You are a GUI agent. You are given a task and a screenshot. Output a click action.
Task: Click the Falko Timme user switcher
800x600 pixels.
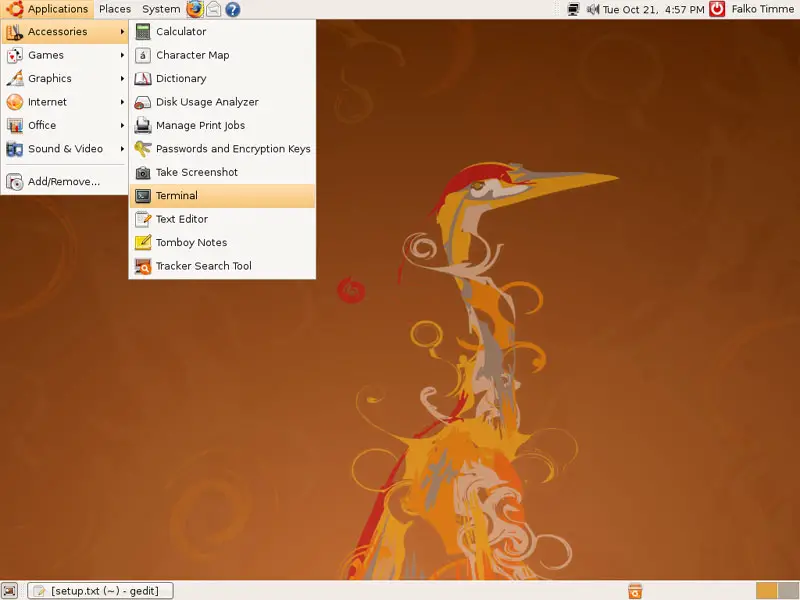tap(762, 9)
